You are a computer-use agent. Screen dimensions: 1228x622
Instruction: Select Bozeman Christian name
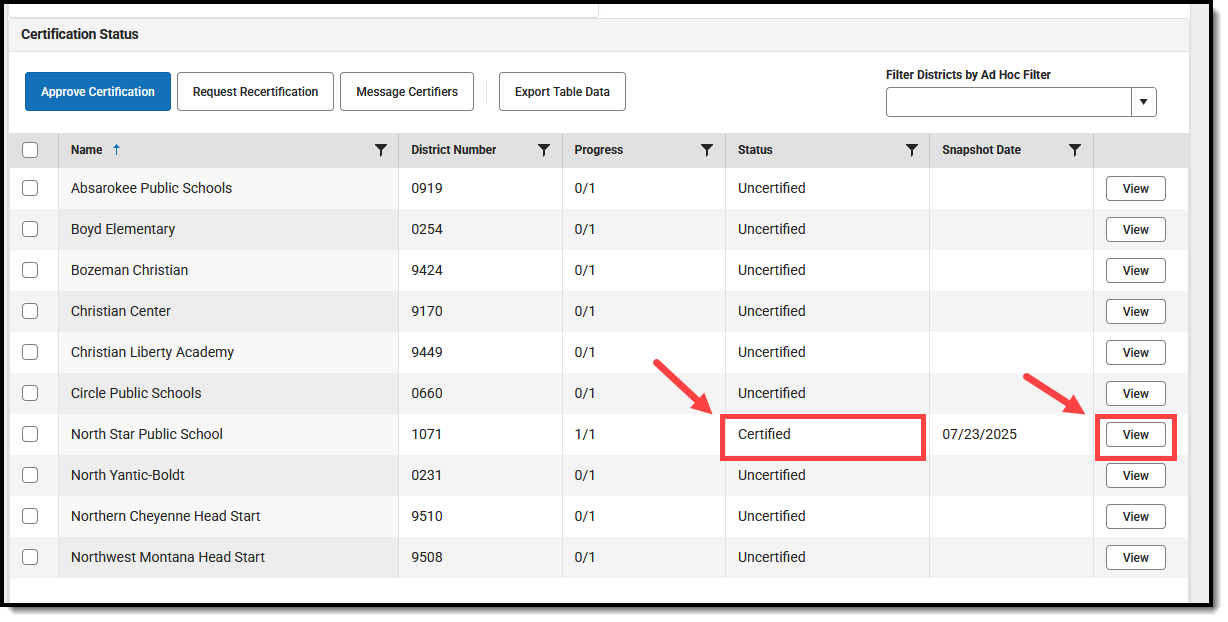tap(129, 270)
